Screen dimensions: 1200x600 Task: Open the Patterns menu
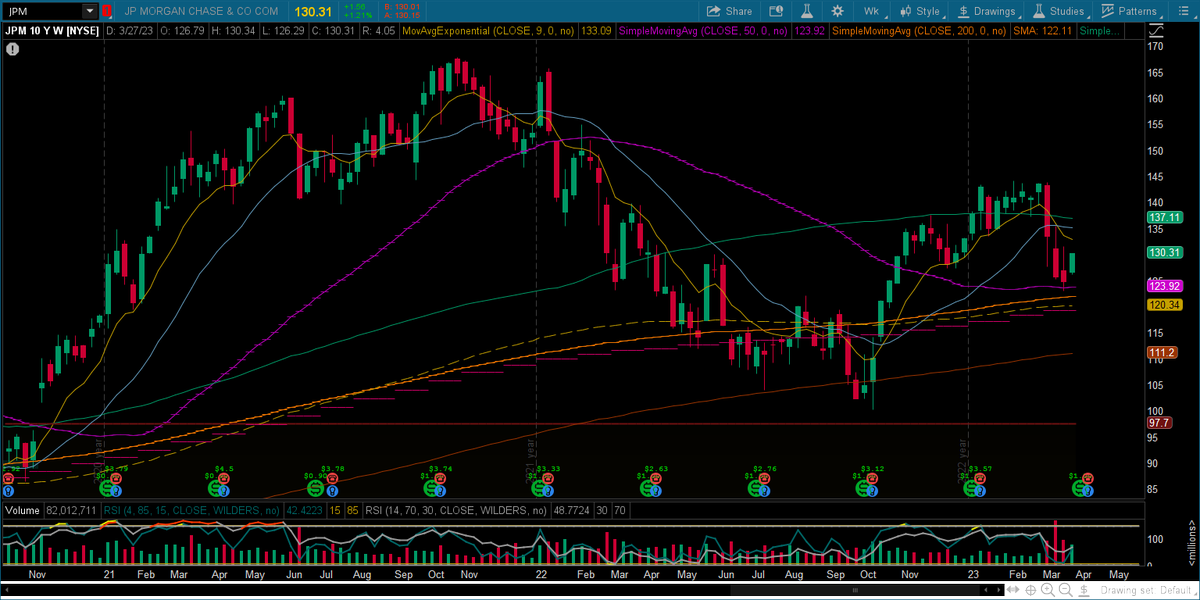(x=1129, y=11)
